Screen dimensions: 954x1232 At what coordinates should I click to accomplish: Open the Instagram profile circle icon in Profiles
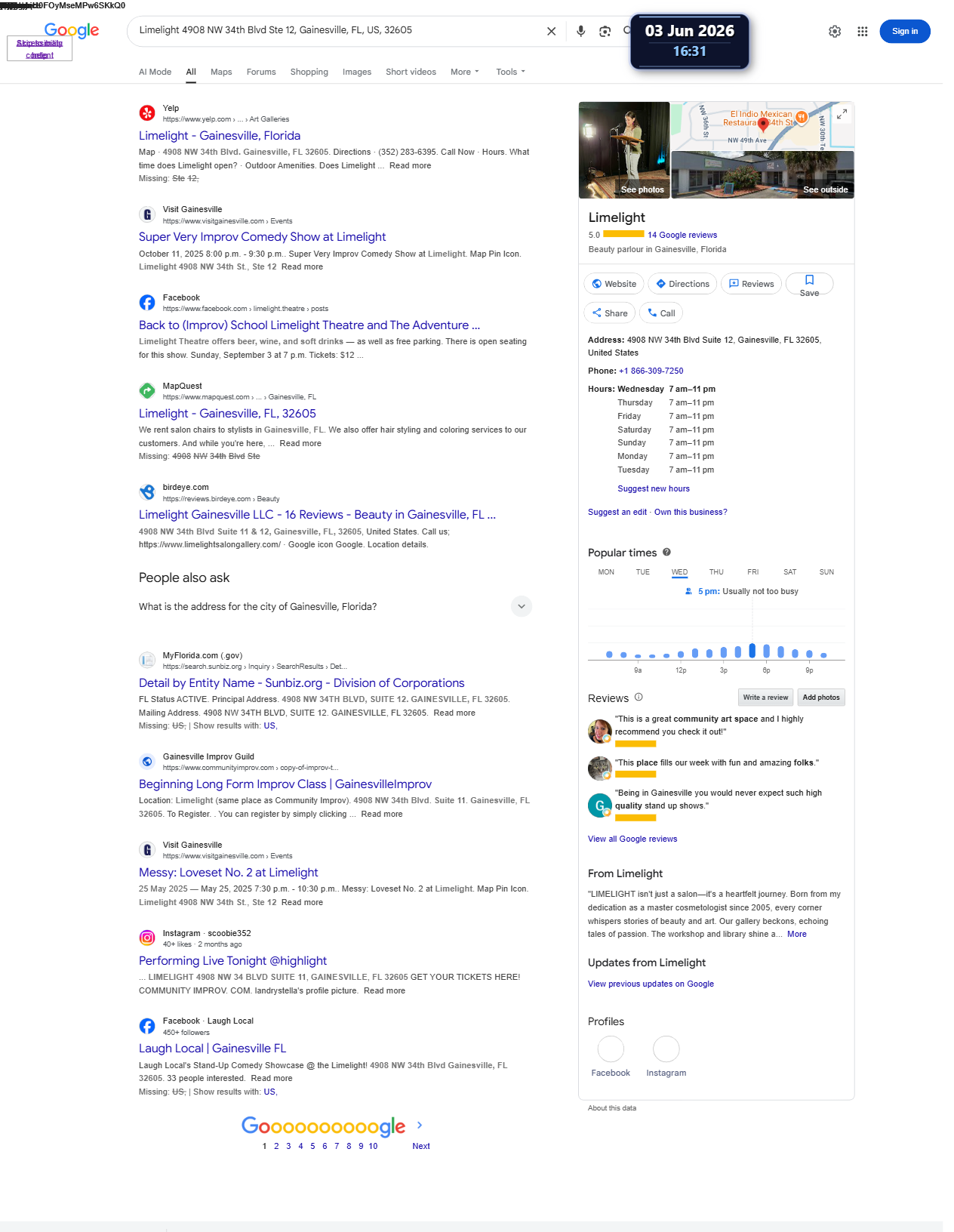[x=666, y=1049]
